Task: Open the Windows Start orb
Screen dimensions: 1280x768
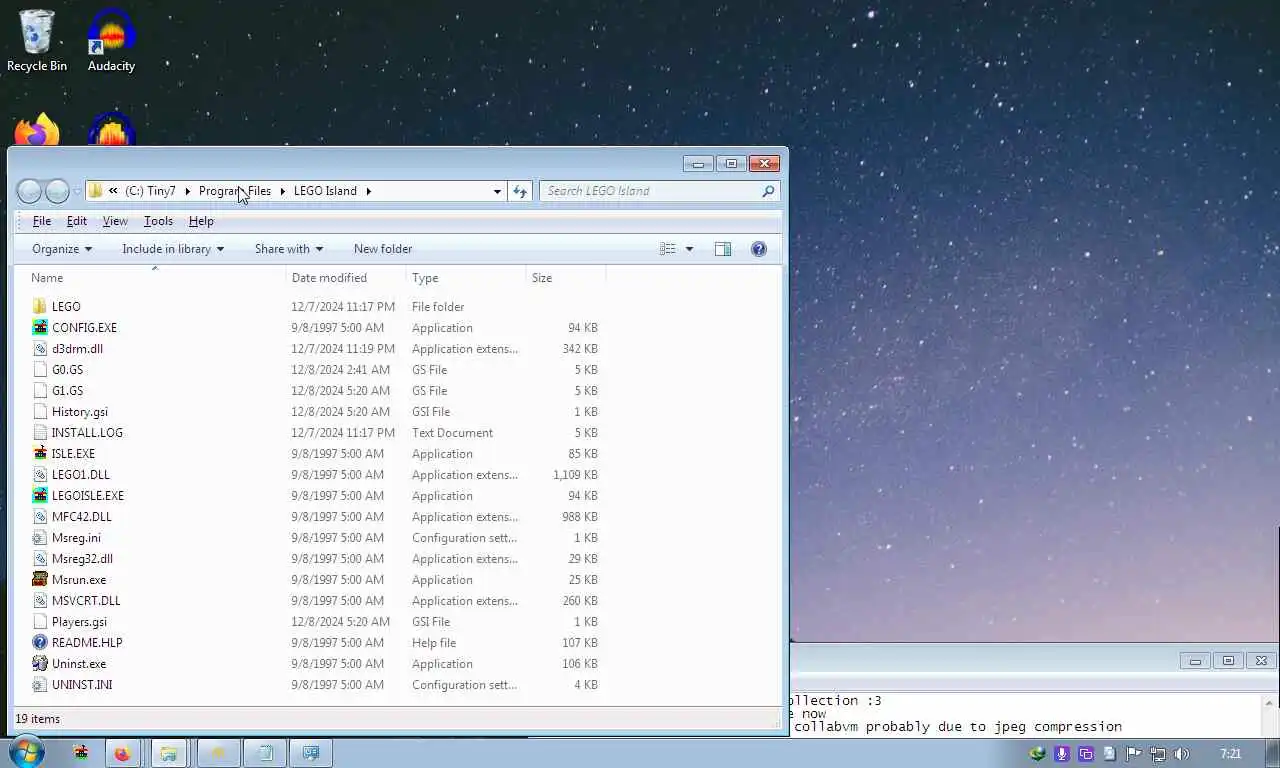Action: tap(27, 752)
